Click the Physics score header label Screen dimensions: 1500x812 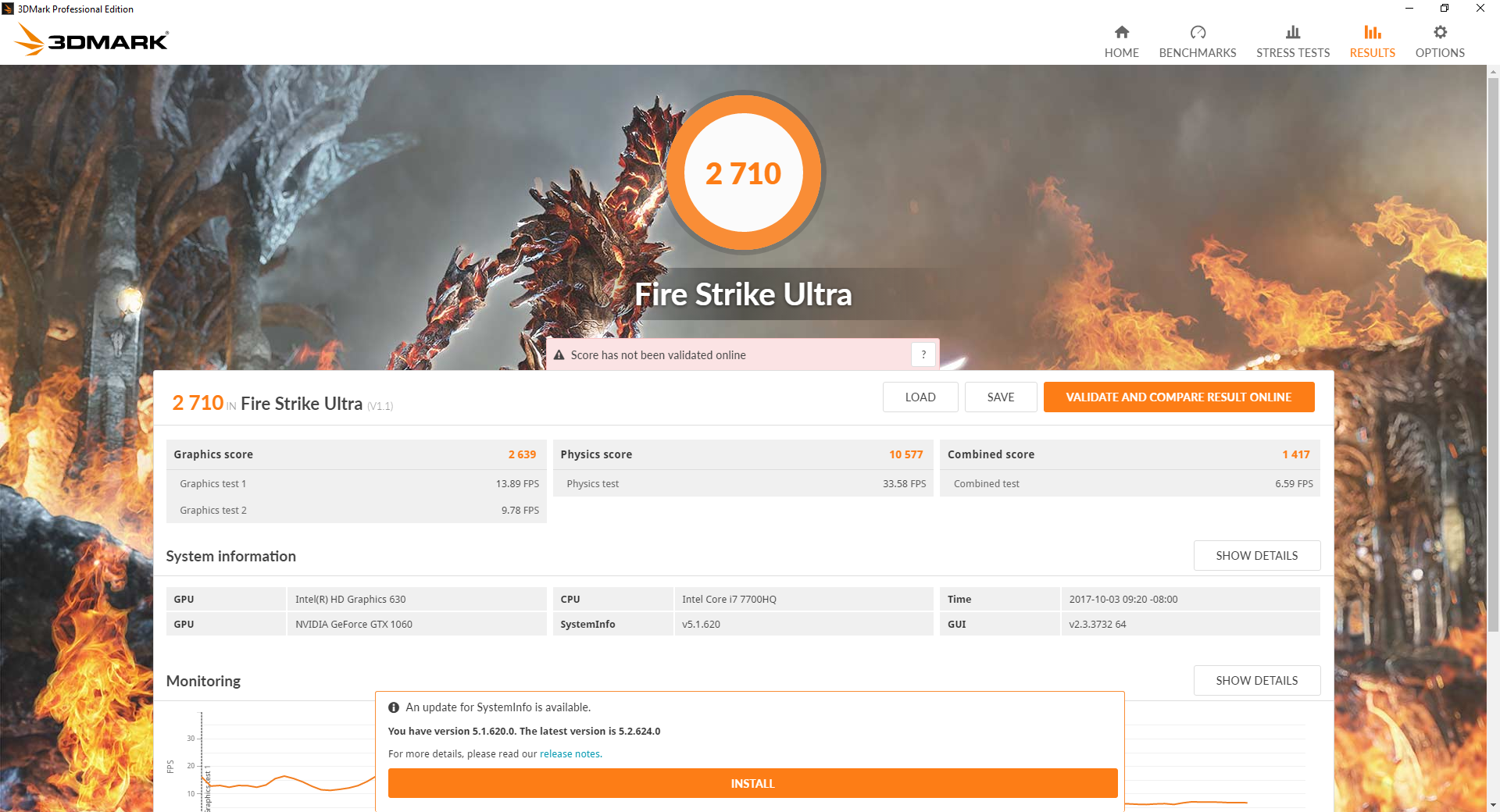coord(596,454)
